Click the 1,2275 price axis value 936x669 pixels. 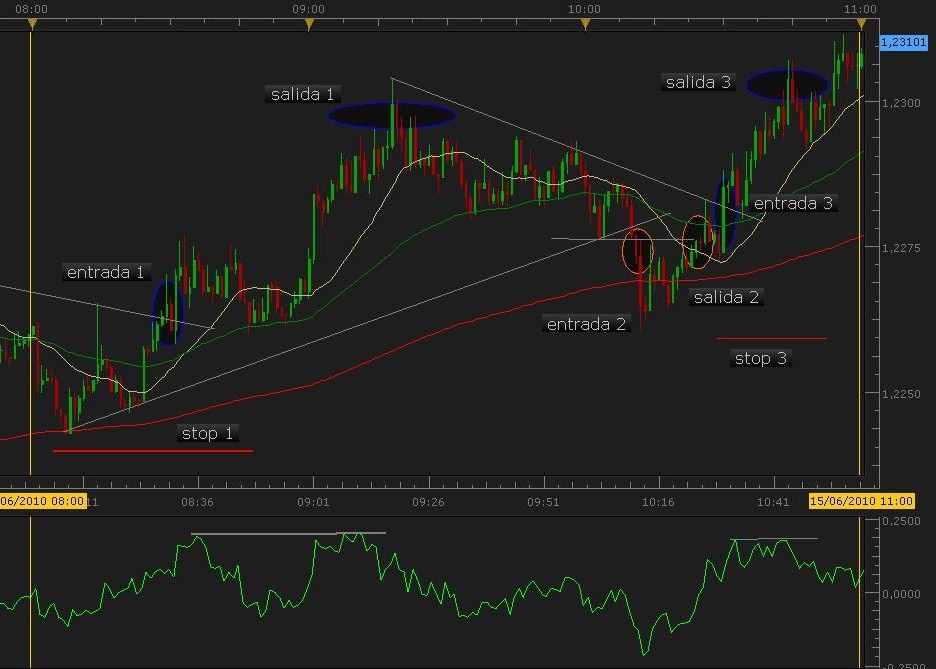point(901,248)
